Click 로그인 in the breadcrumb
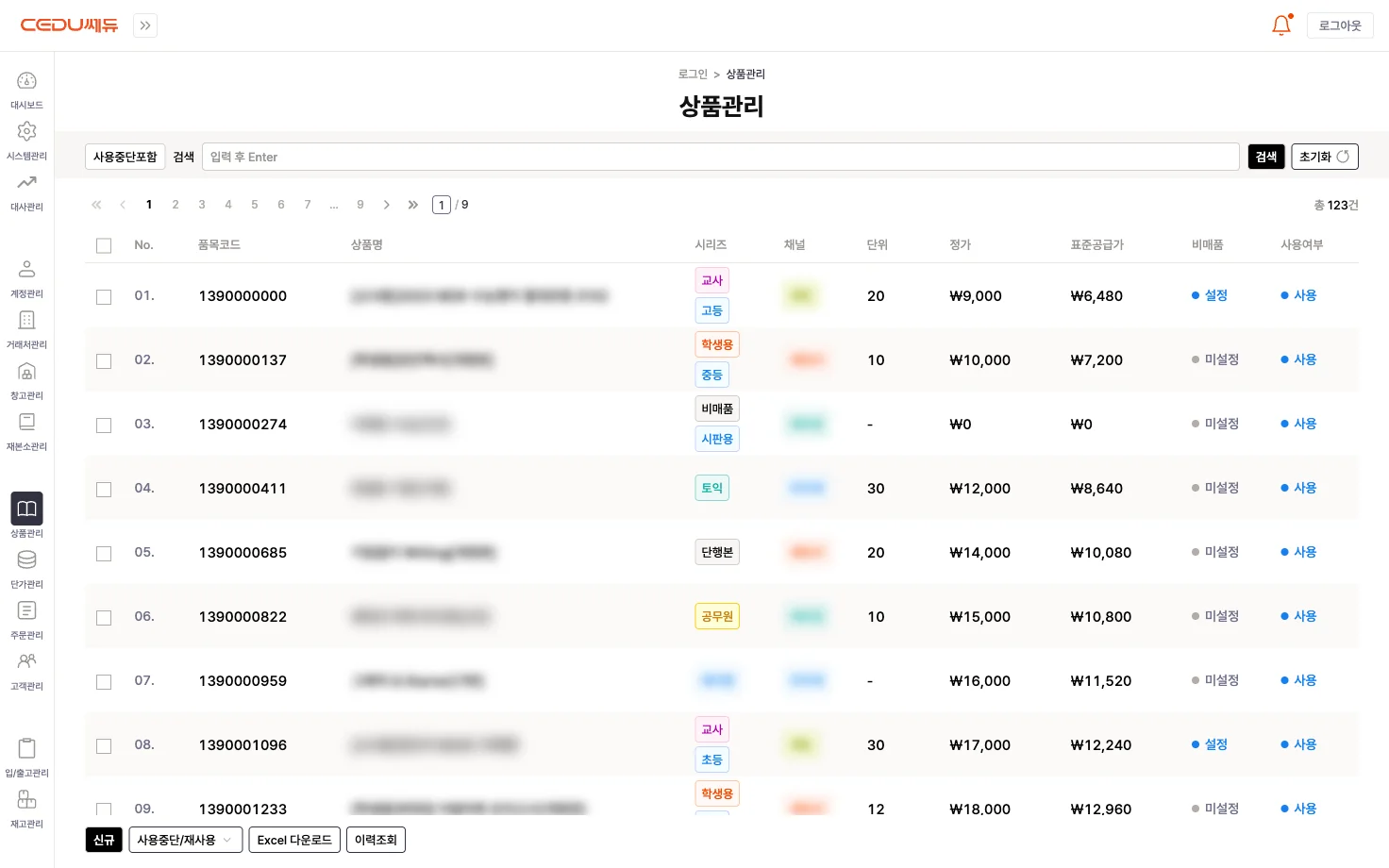The image size is (1389, 868). click(x=693, y=75)
